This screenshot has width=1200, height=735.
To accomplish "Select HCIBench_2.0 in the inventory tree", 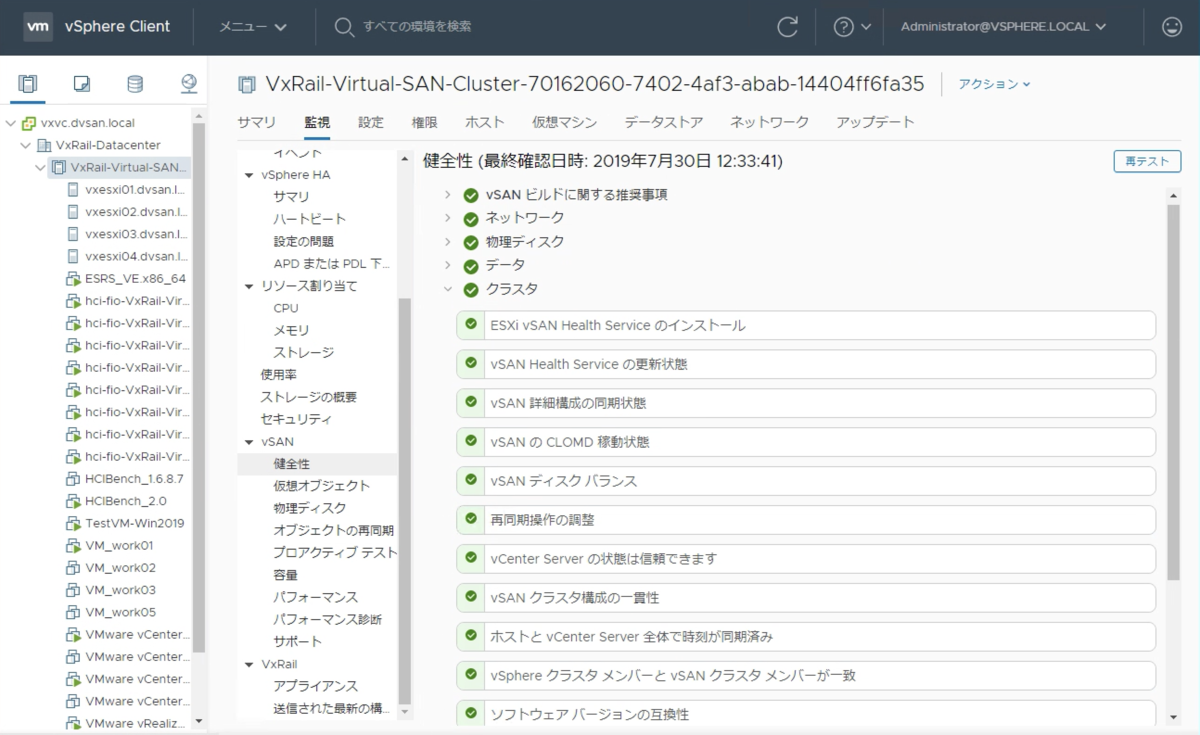I will click(126, 501).
